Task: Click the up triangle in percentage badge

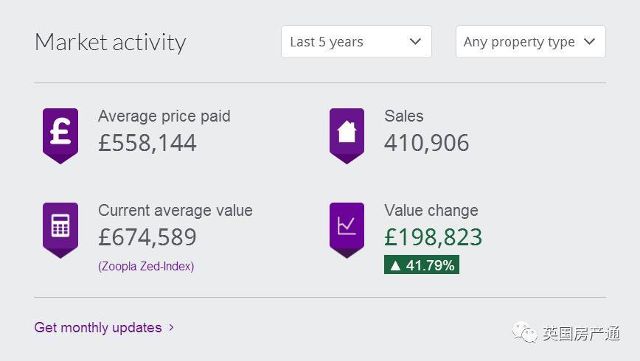Action: point(395,266)
